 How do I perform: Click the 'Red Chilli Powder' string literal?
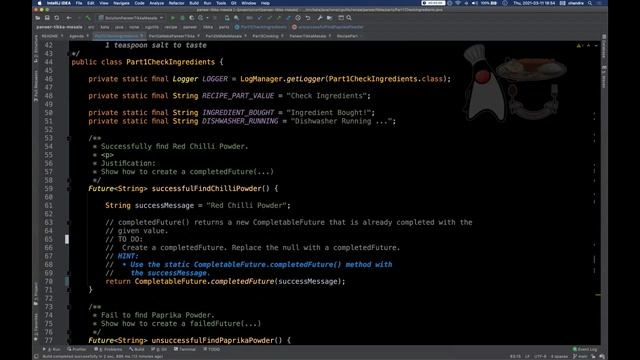[248, 206]
